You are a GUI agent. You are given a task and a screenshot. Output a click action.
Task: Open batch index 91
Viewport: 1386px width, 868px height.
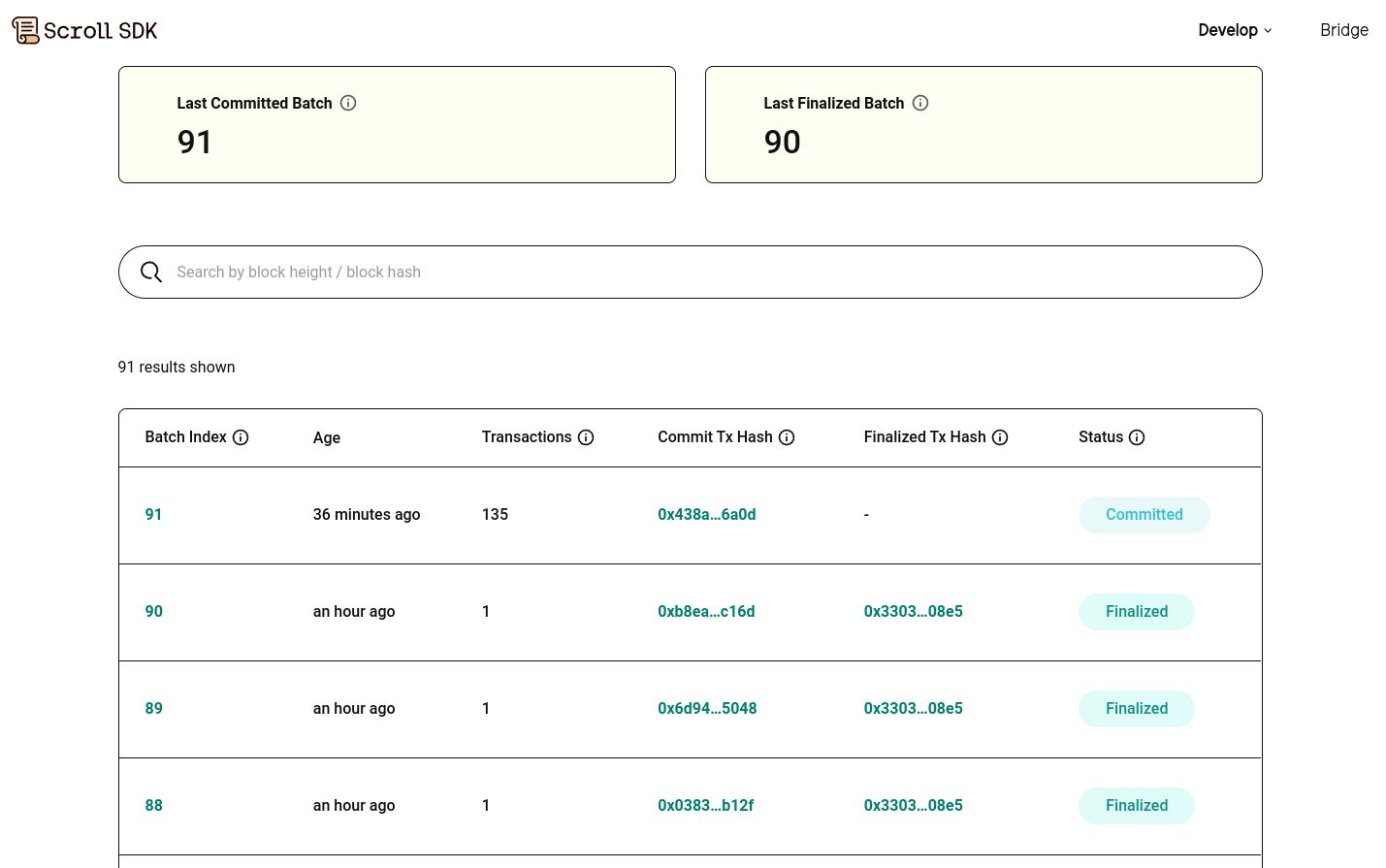point(153,515)
